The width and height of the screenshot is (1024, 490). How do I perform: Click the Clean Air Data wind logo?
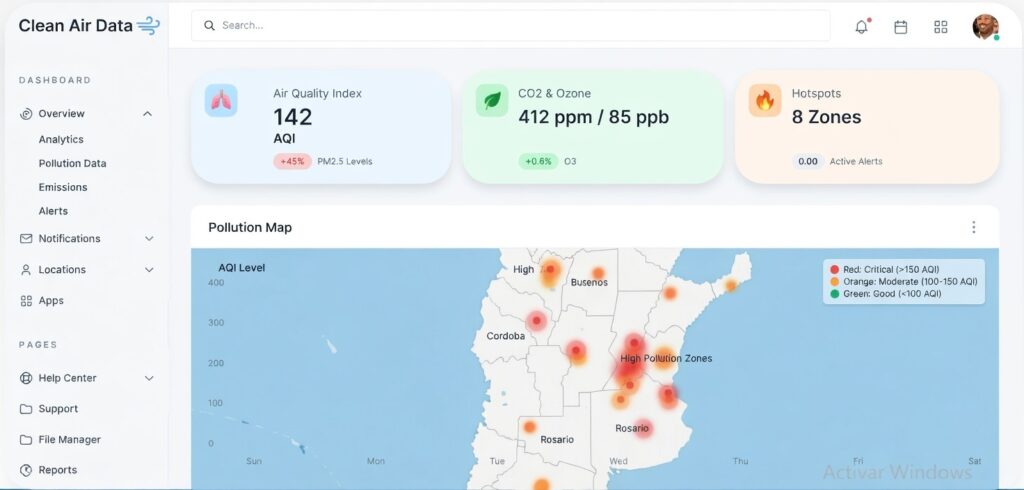(148, 26)
